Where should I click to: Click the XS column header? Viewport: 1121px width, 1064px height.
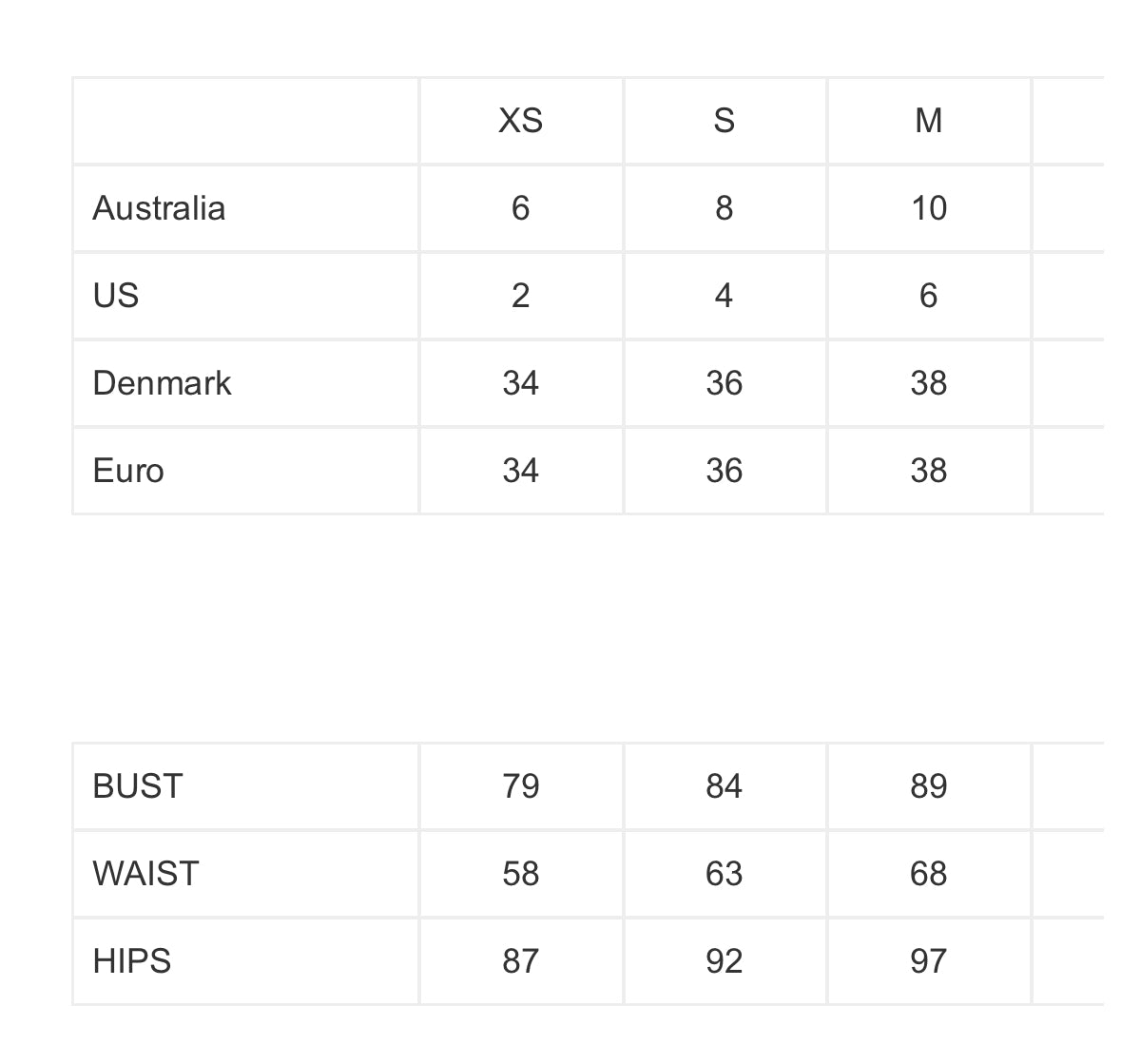pyautogui.click(x=520, y=121)
